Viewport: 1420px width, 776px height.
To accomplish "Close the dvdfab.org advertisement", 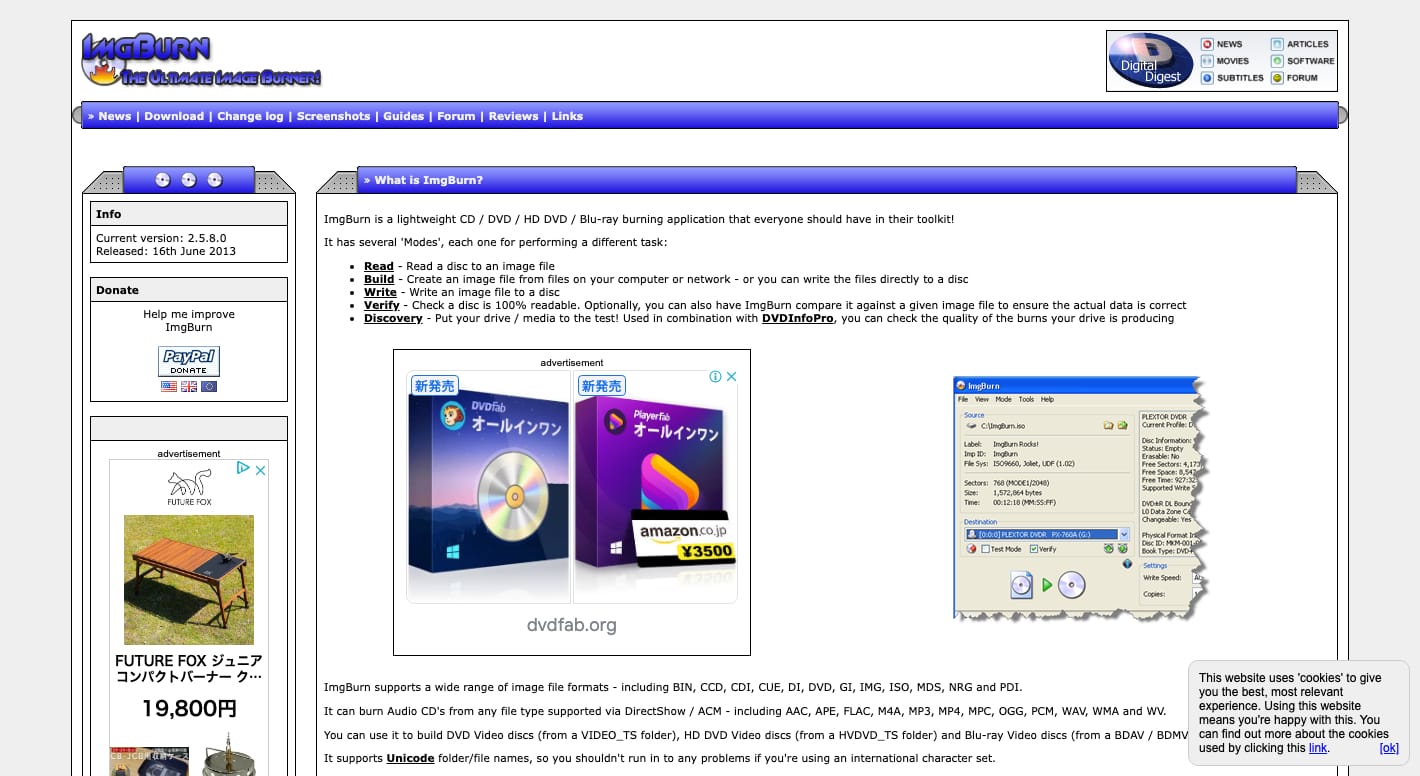I will tap(731, 377).
